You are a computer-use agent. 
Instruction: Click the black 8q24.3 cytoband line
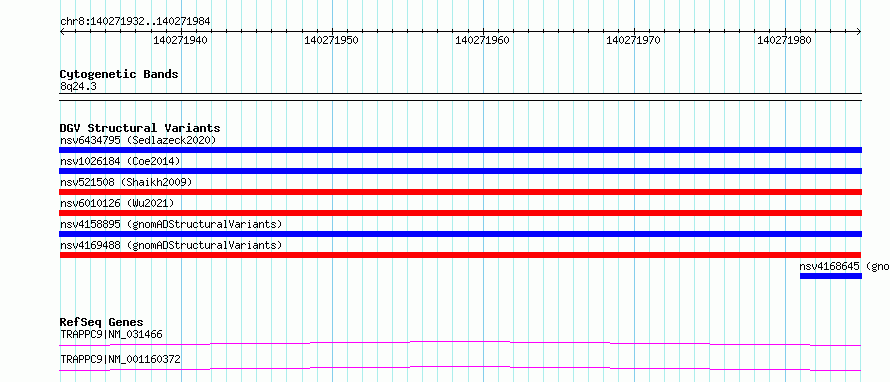(x=460, y=97)
